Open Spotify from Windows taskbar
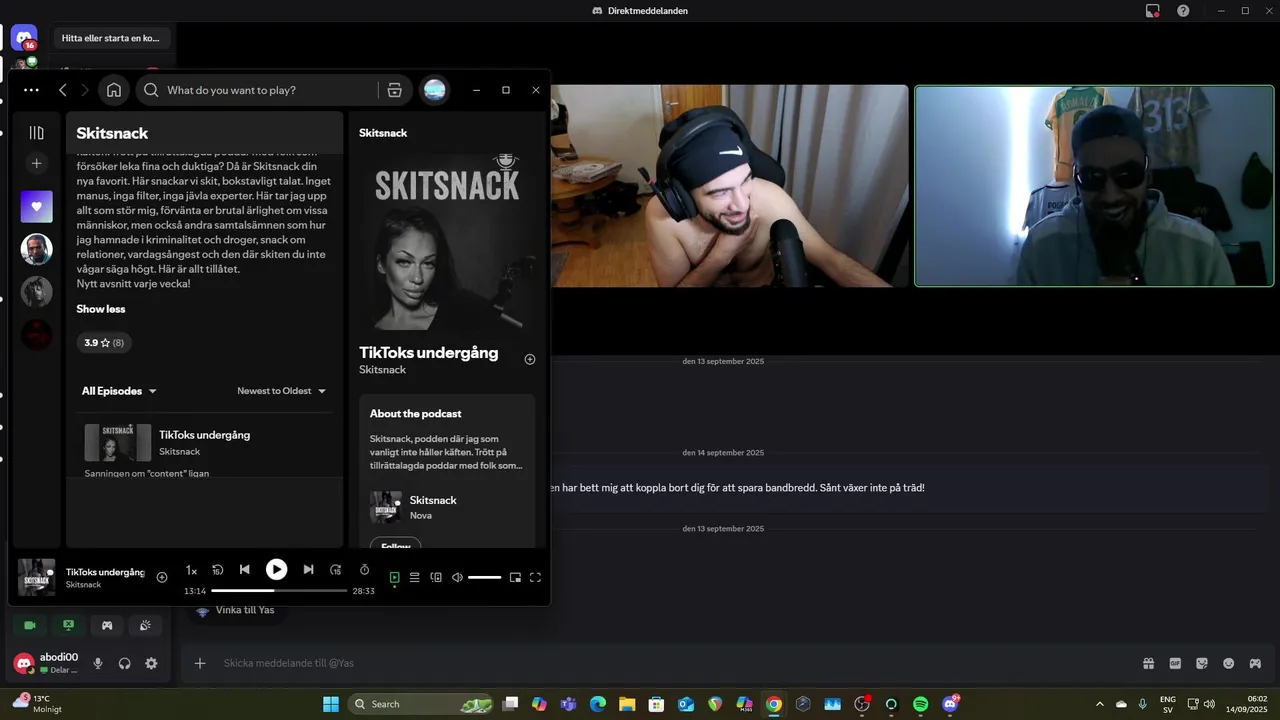Screen dimensions: 1280x720 pyautogui.click(x=920, y=704)
